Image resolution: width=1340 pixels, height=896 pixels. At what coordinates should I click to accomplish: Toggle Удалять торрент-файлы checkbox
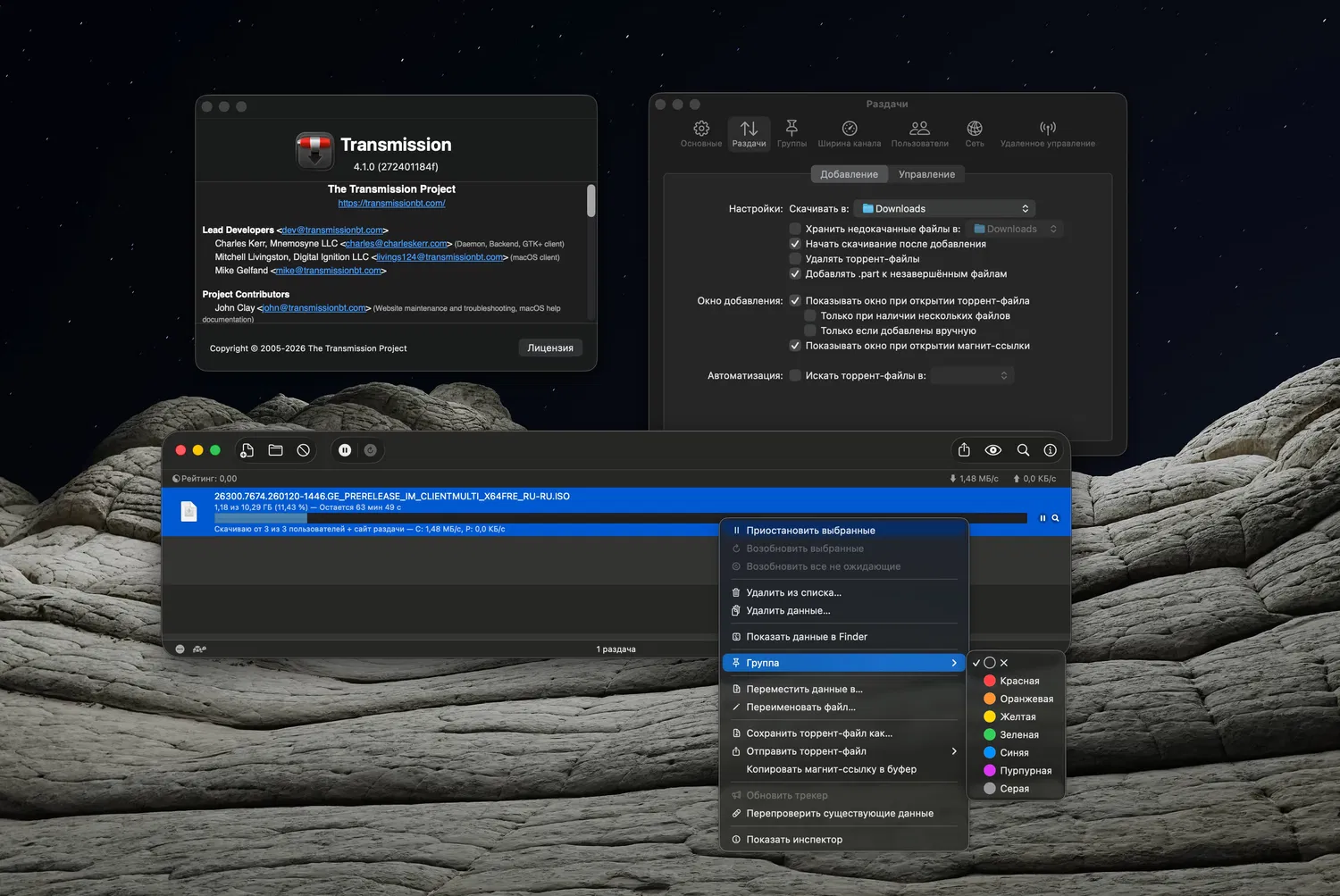tap(795, 259)
